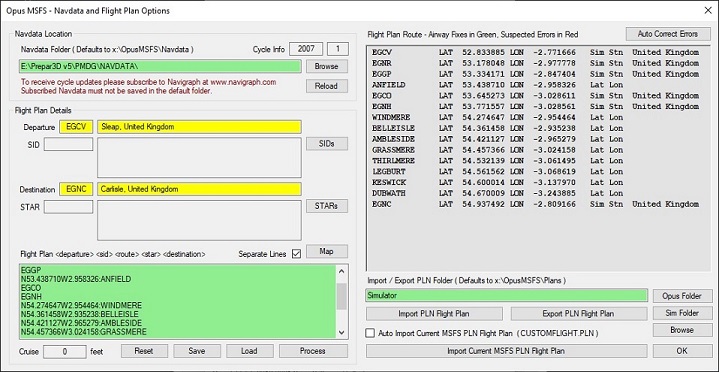
Task: Click the empty STAR code field
Action: tap(68, 207)
